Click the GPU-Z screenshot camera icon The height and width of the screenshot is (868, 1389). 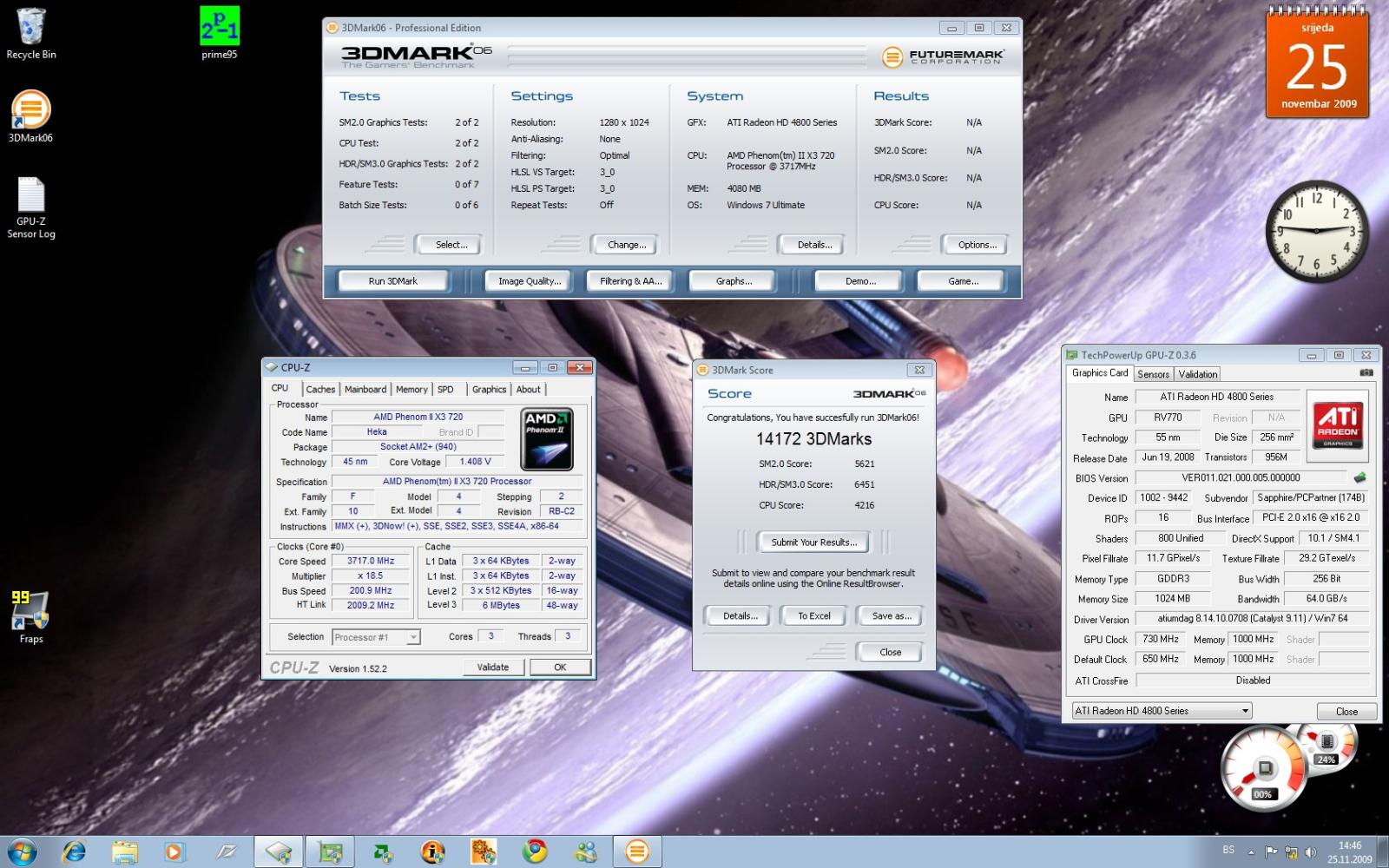tap(1366, 373)
